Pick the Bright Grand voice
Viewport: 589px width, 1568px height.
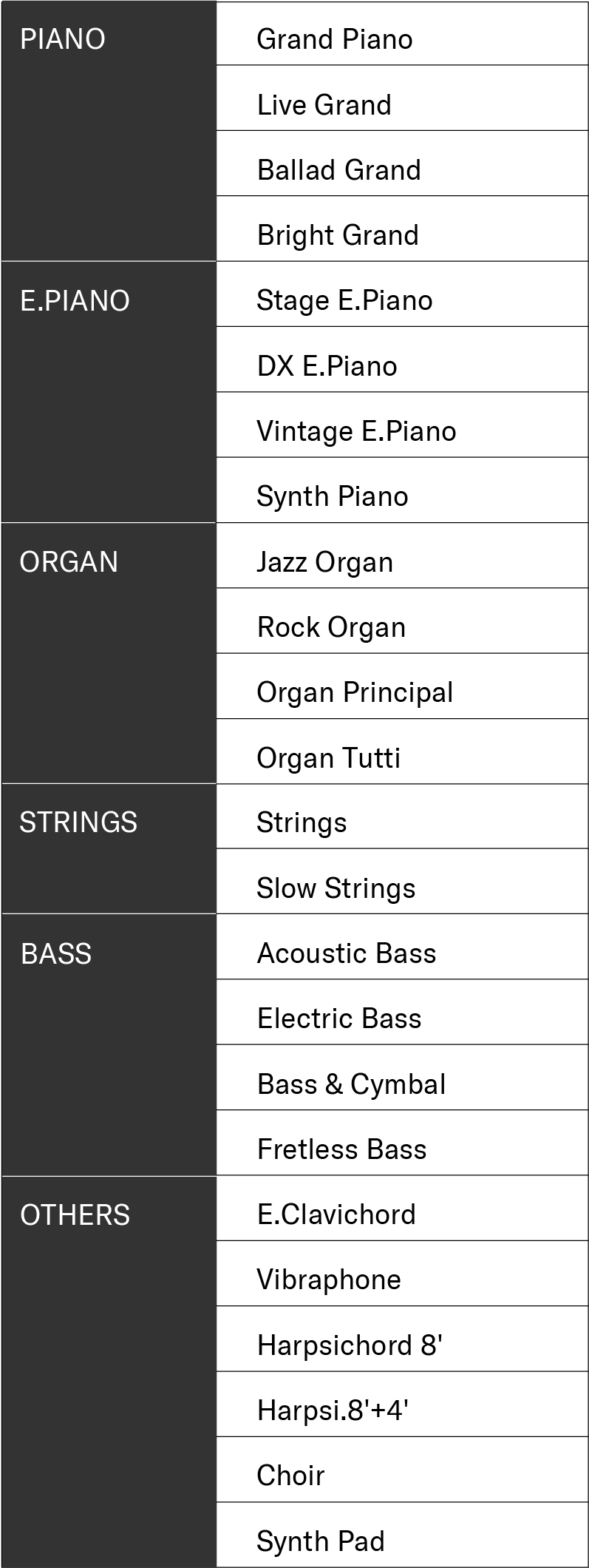click(x=338, y=235)
